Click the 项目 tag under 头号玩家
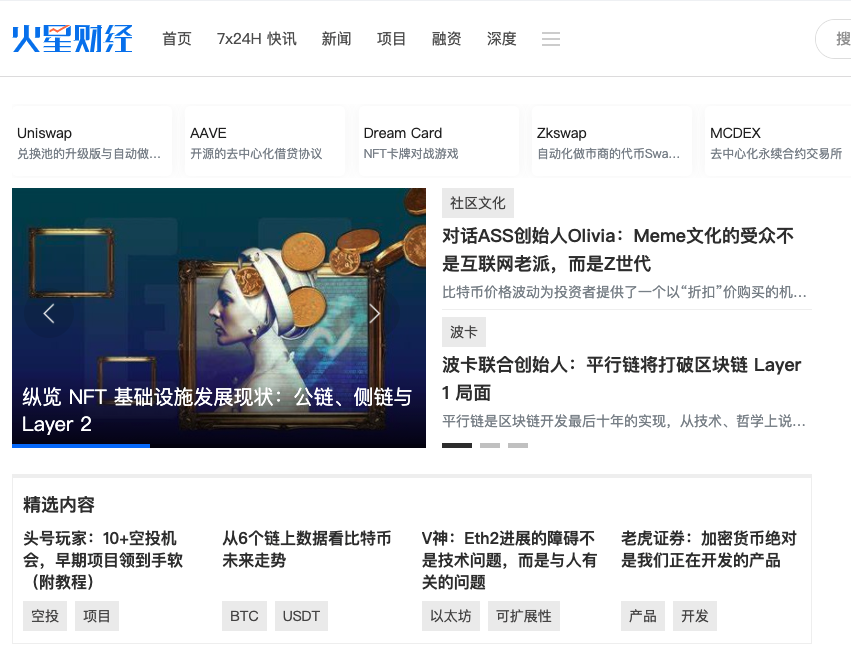The width and height of the screenshot is (851, 645). [97, 616]
